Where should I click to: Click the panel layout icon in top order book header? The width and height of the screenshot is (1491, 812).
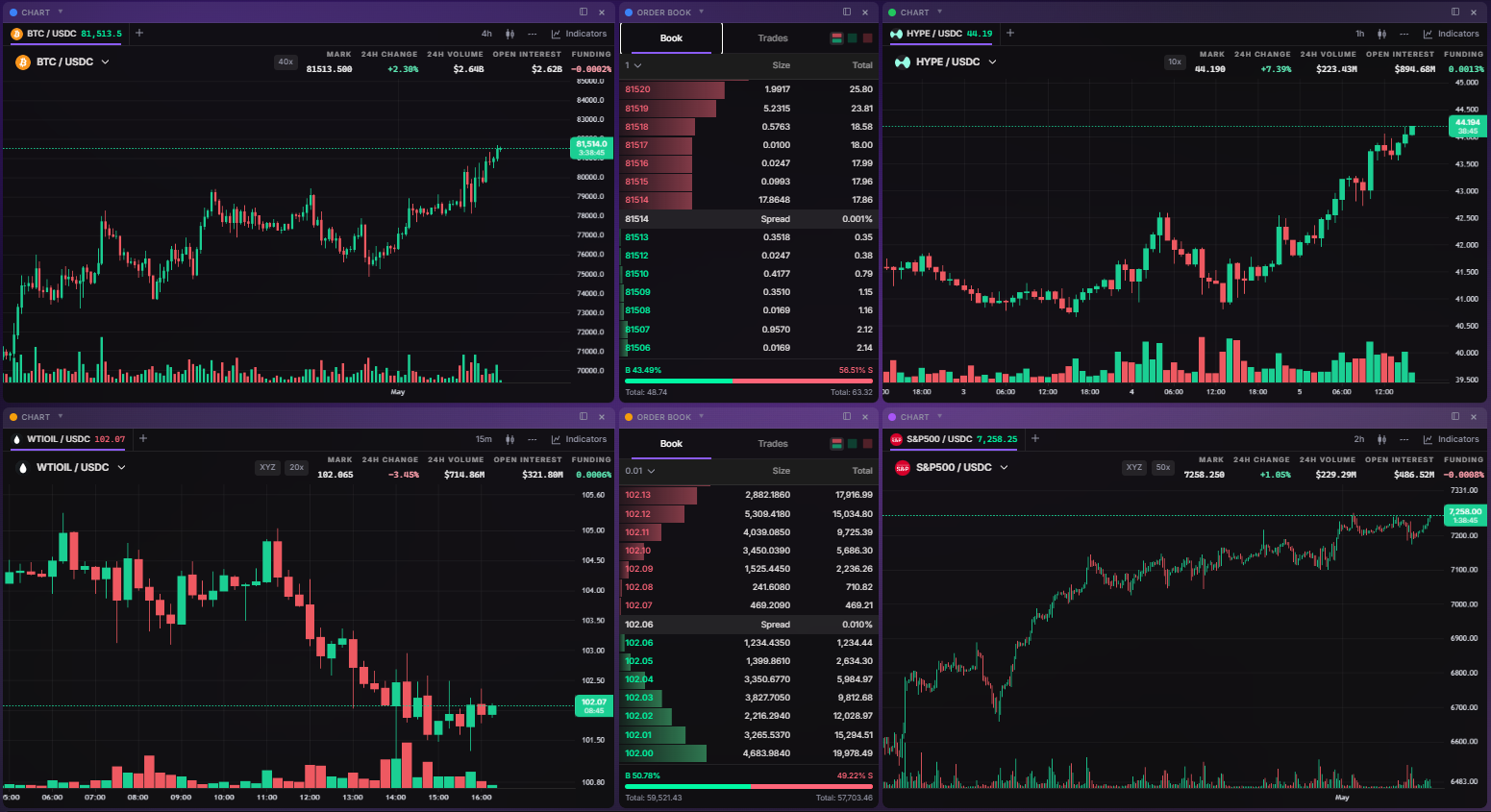(x=847, y=12)
